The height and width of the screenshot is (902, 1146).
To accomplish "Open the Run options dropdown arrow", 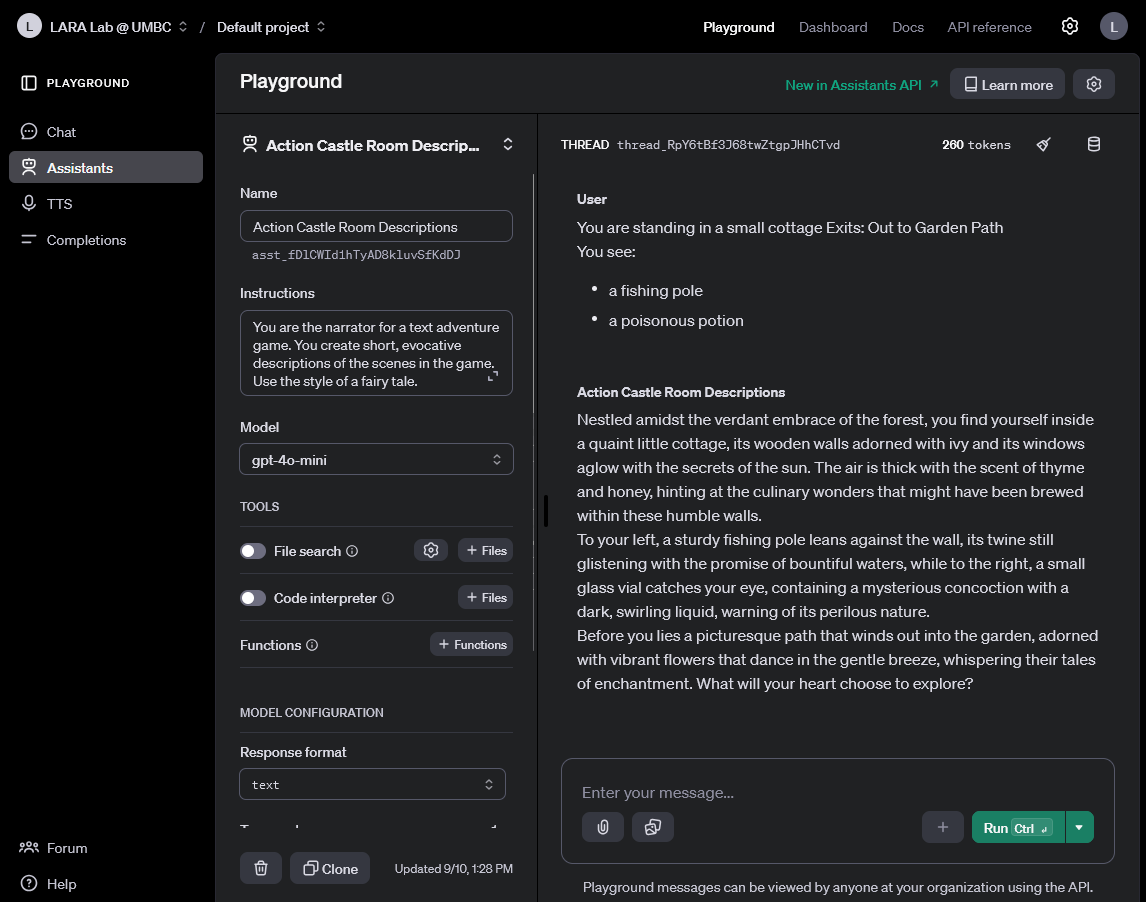I will pyautogui.click(x=1079, y=827).
